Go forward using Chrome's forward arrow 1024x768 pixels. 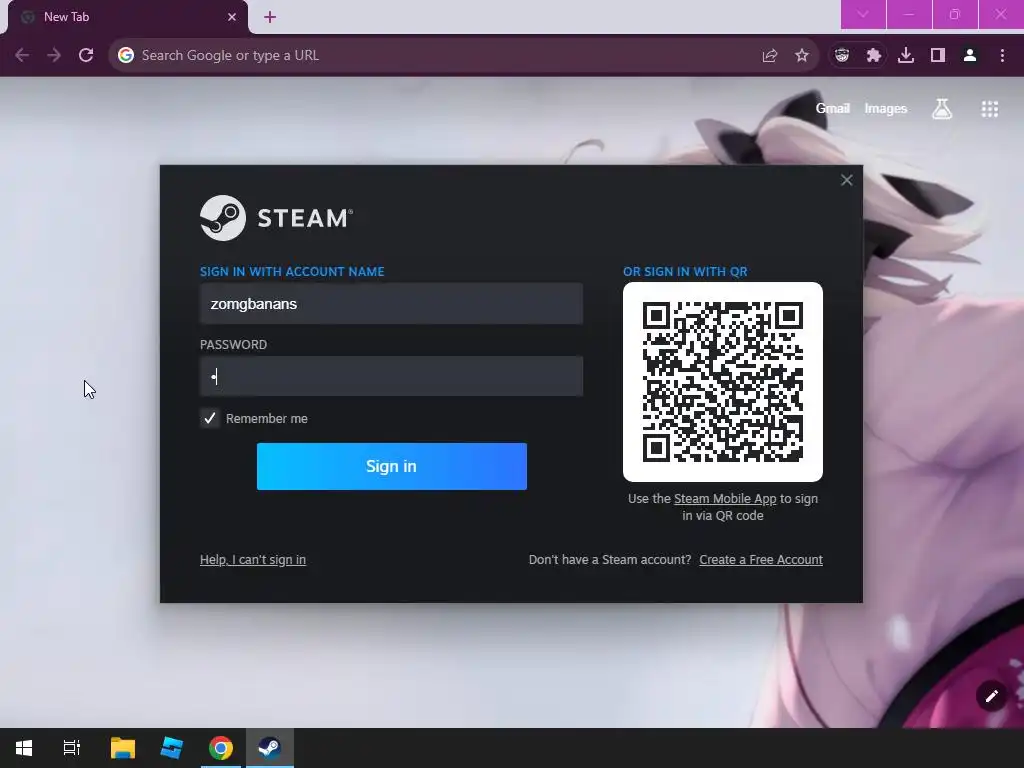(54, 56)
